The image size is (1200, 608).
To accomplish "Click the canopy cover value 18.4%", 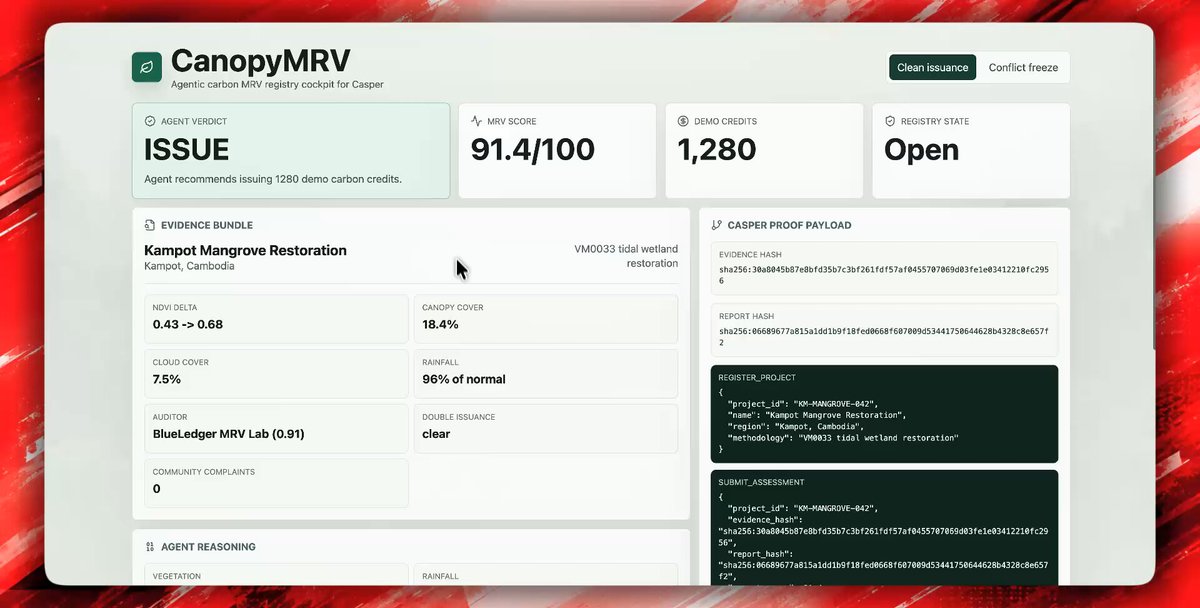I will click(x=440, y=324).
